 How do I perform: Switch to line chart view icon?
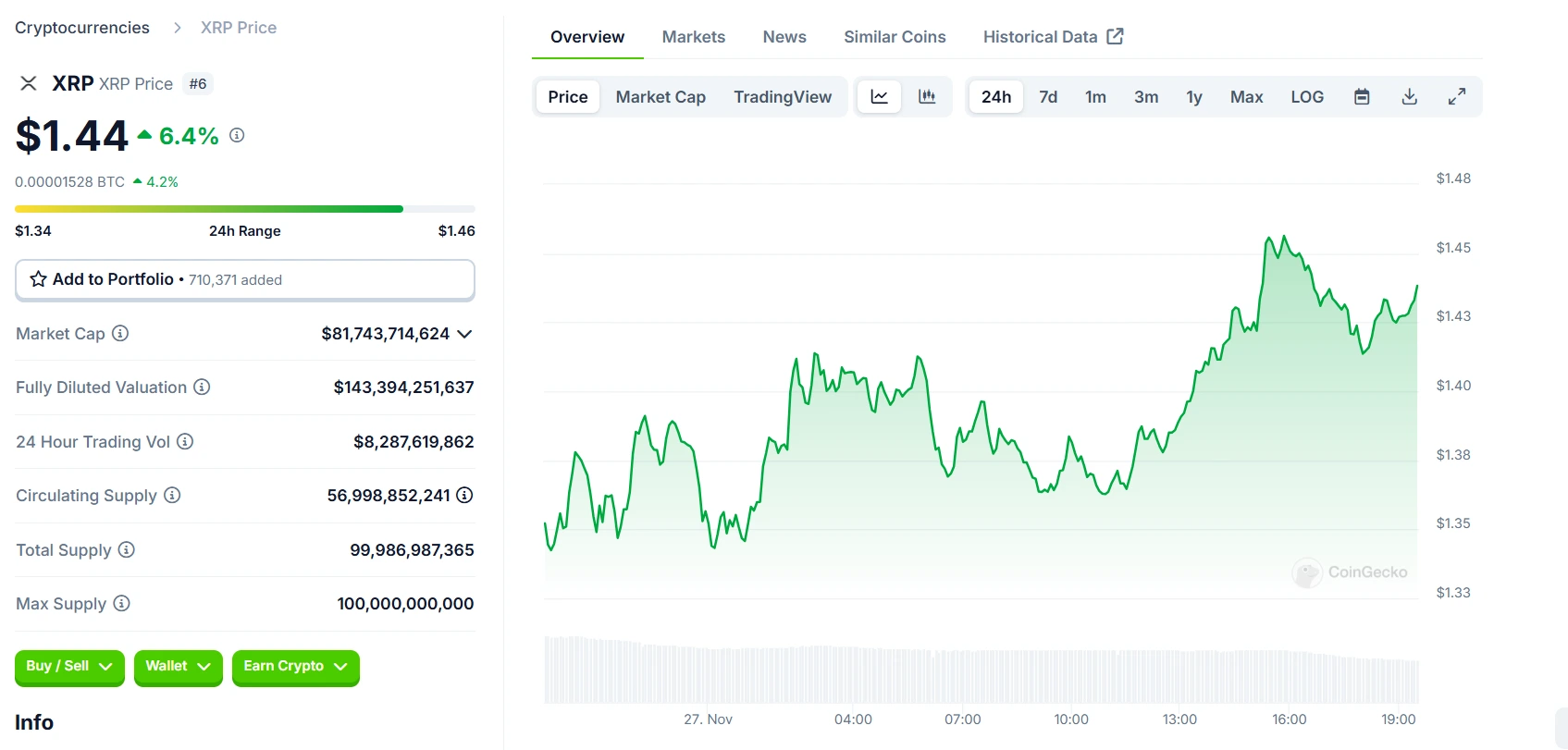tap(880, 96)
